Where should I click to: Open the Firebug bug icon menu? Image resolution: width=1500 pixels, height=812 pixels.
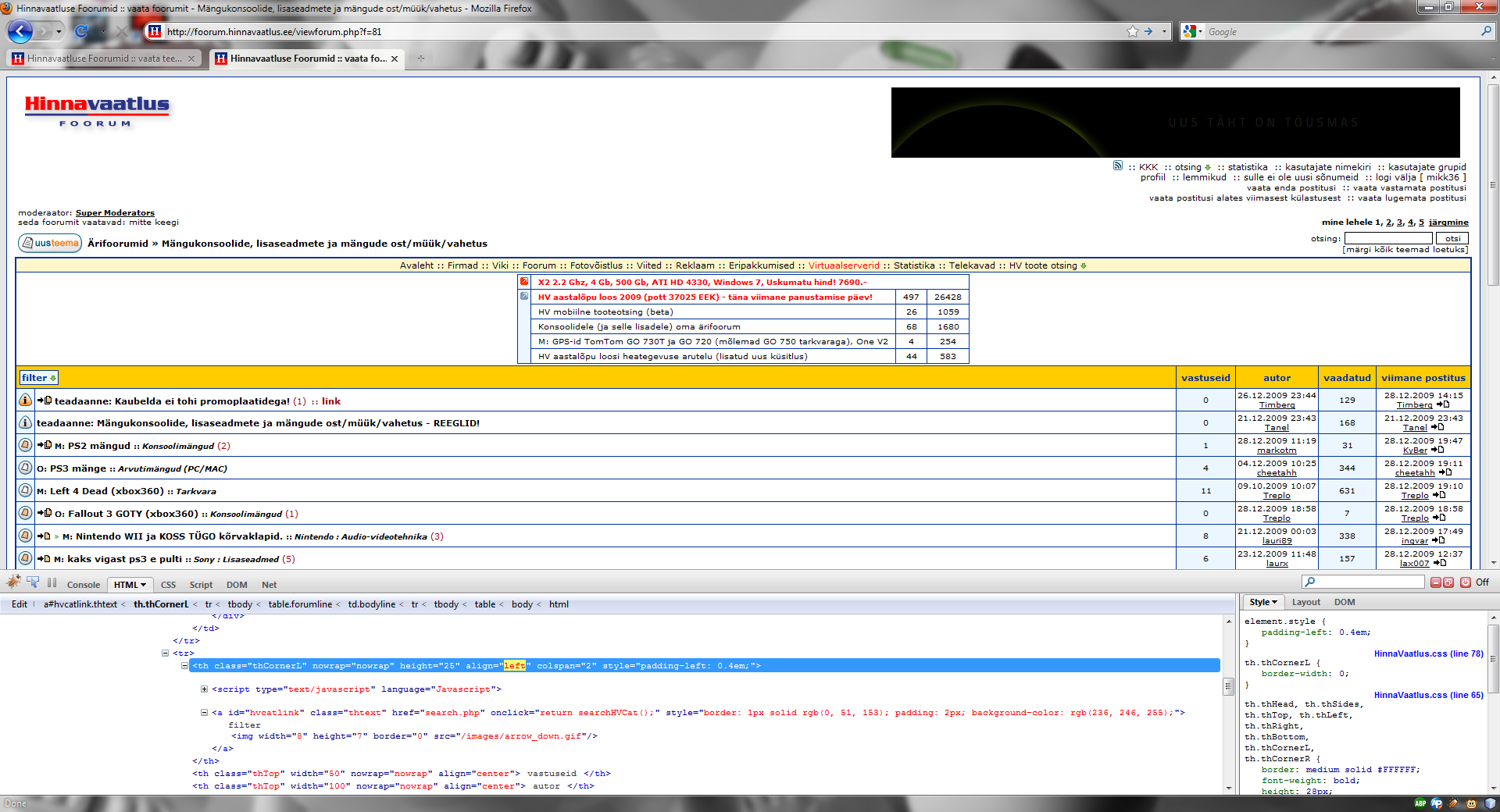[13, 582]
